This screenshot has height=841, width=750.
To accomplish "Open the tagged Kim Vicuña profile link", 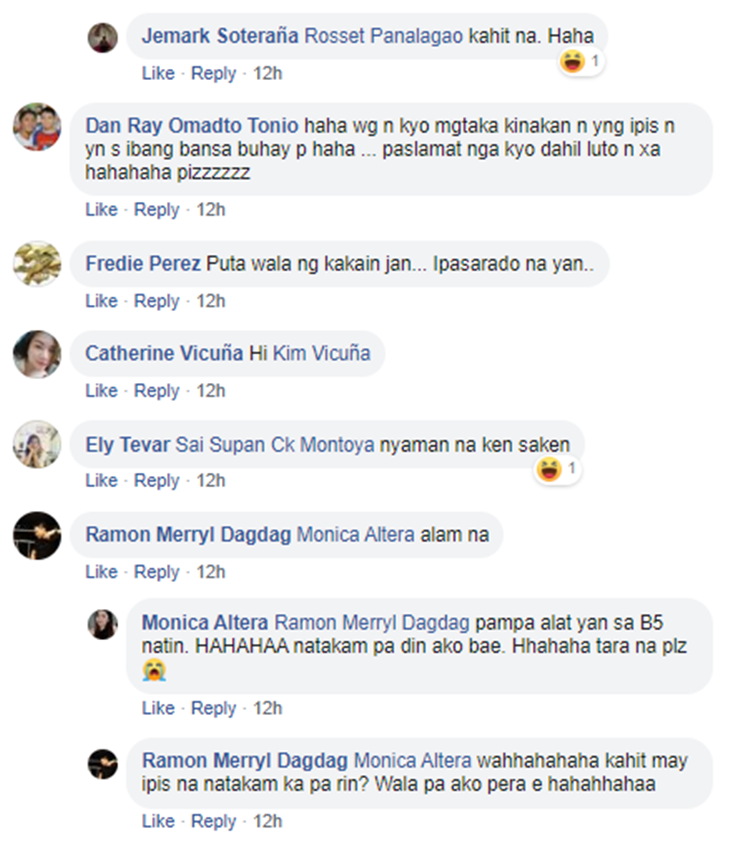I will tap(321, 353).
